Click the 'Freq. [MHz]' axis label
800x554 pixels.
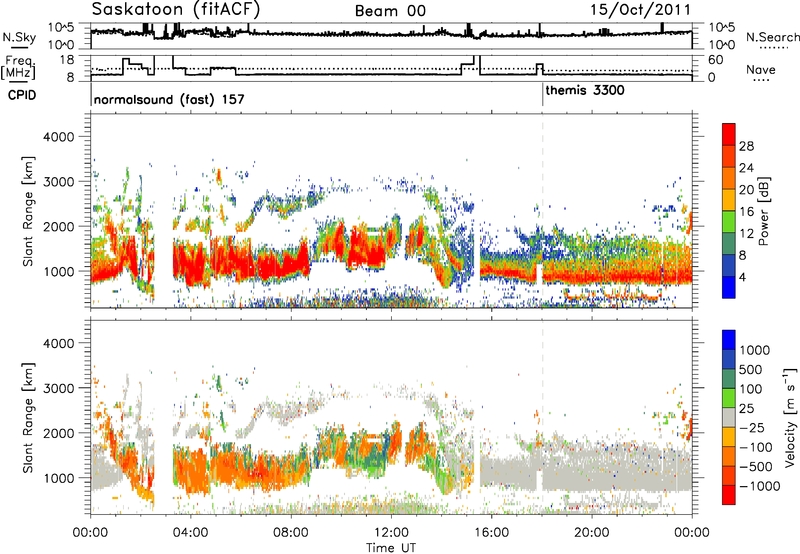click(18, 67)
